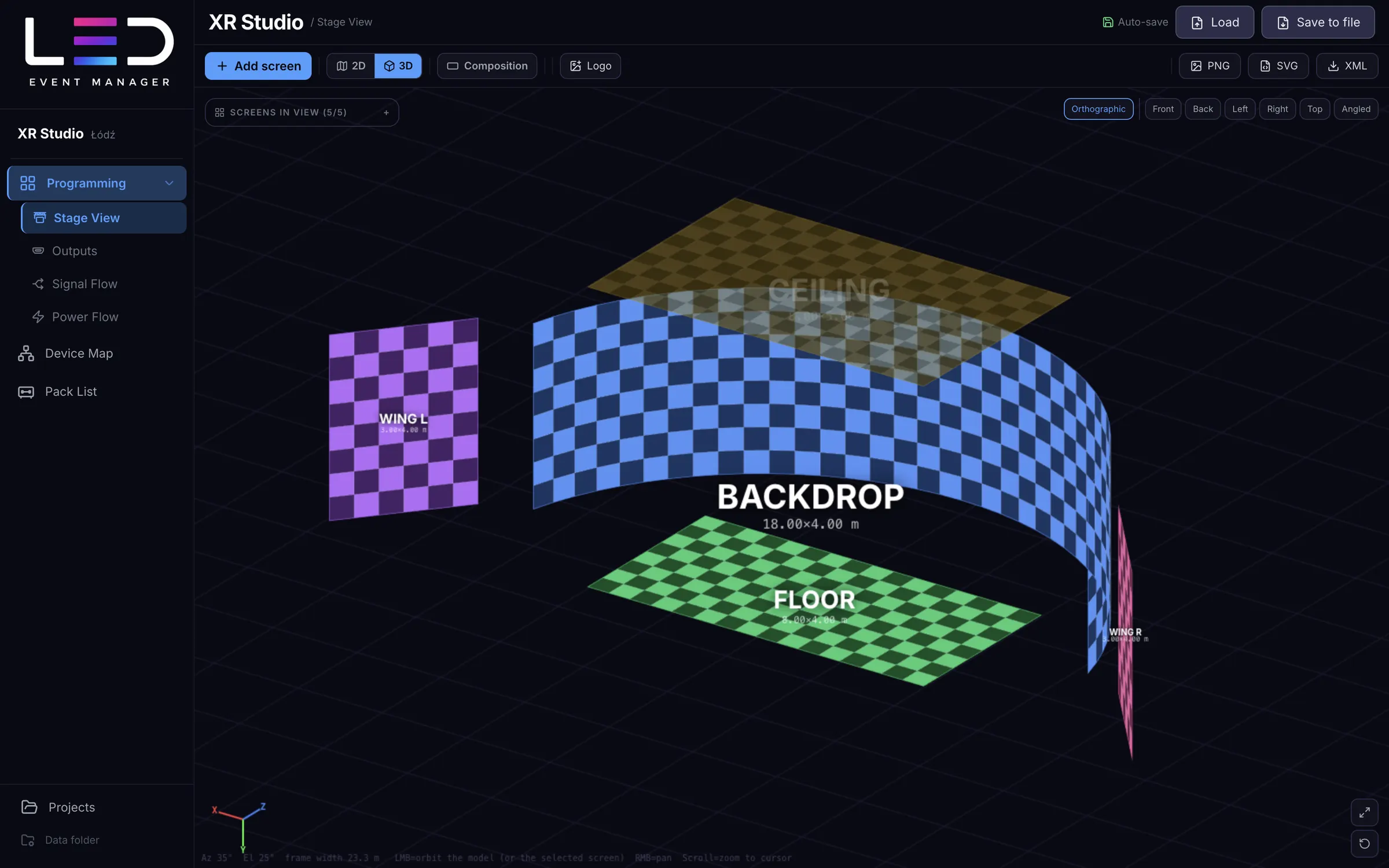Open the Composition settings
This screenshot has width=1389, height=868.
click(487, 66)
